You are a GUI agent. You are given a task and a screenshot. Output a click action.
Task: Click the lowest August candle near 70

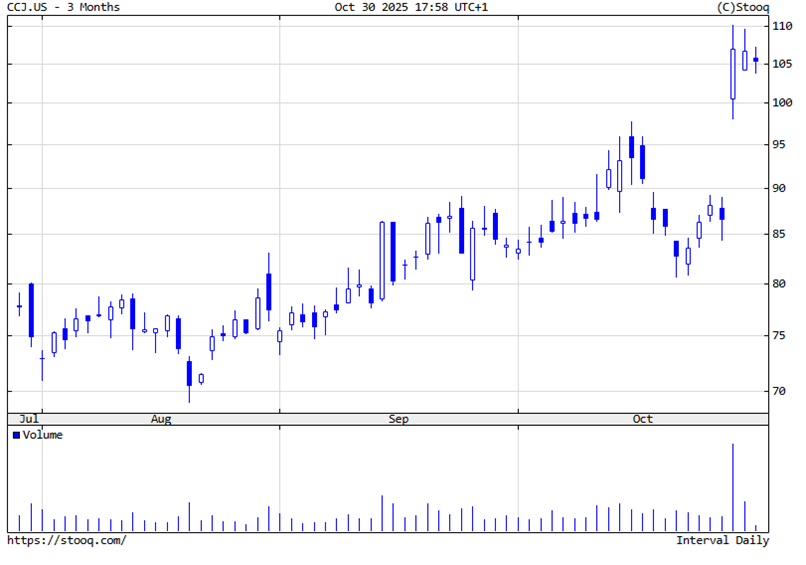tap(189, 373)
